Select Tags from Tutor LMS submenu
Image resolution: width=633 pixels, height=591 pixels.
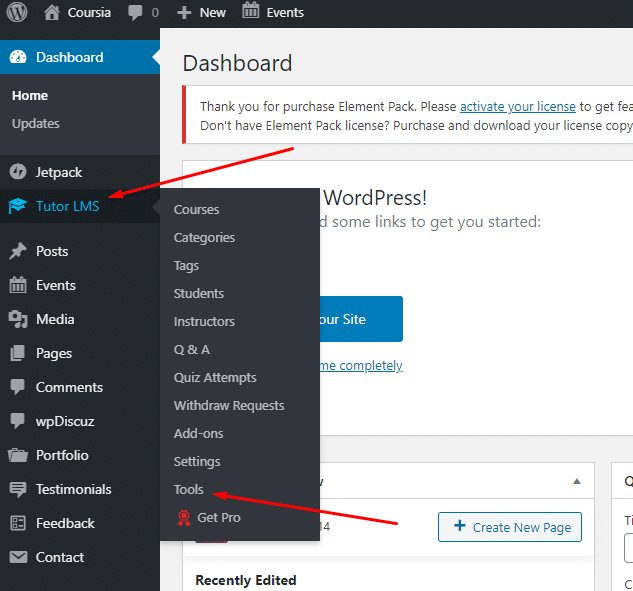pos(186,266)
